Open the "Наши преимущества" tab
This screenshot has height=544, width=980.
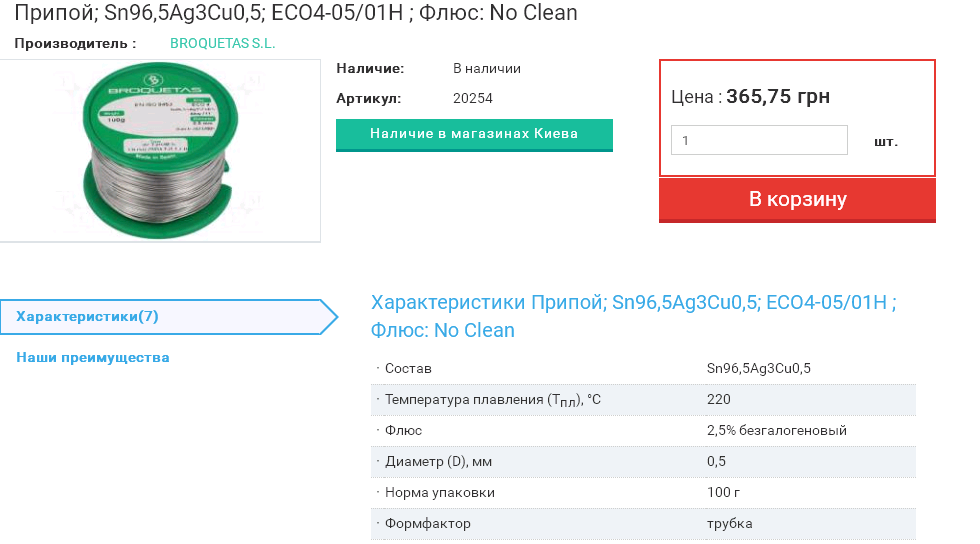point(93,357)
